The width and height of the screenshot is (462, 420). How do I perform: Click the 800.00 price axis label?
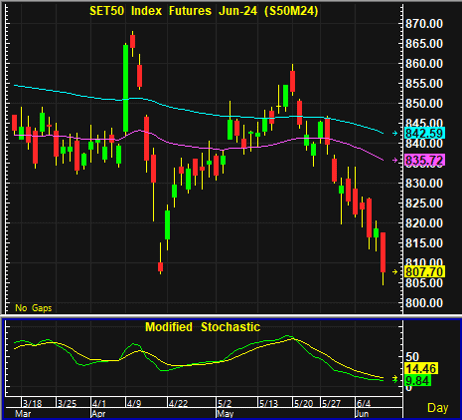(424, 303)
